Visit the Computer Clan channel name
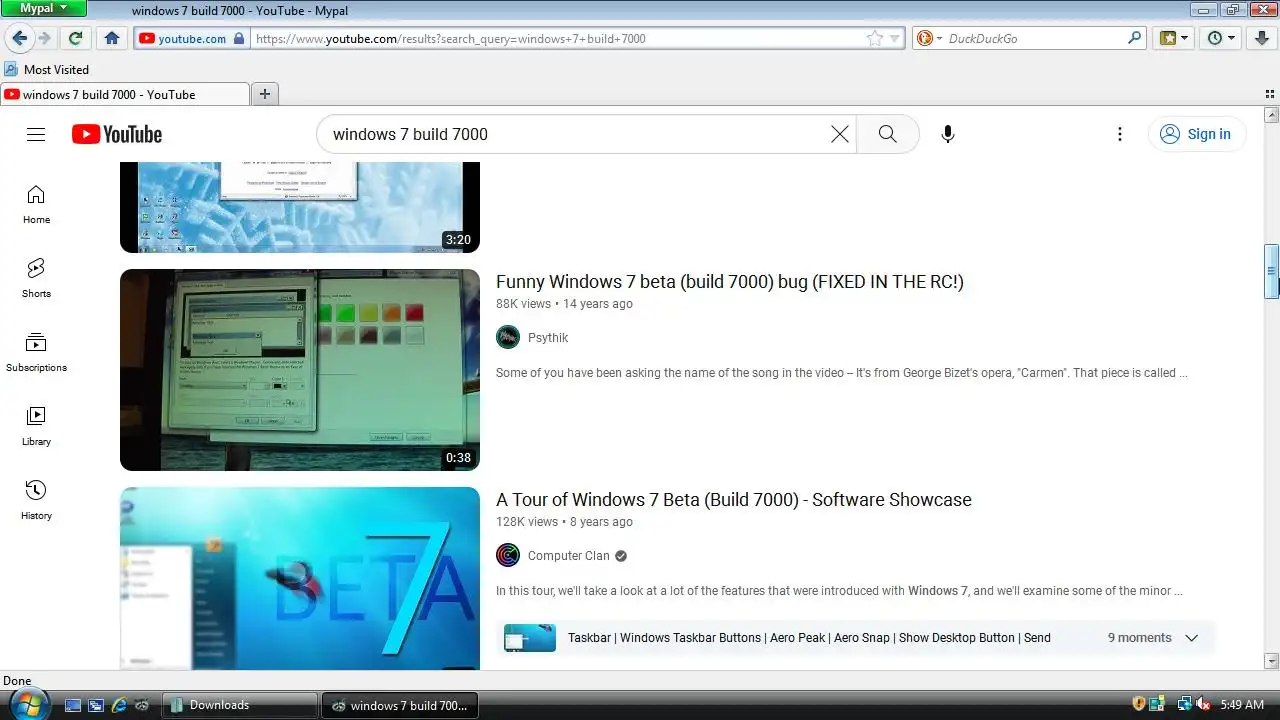Viewport: 1280px width, 720px height. coord(568,556)
